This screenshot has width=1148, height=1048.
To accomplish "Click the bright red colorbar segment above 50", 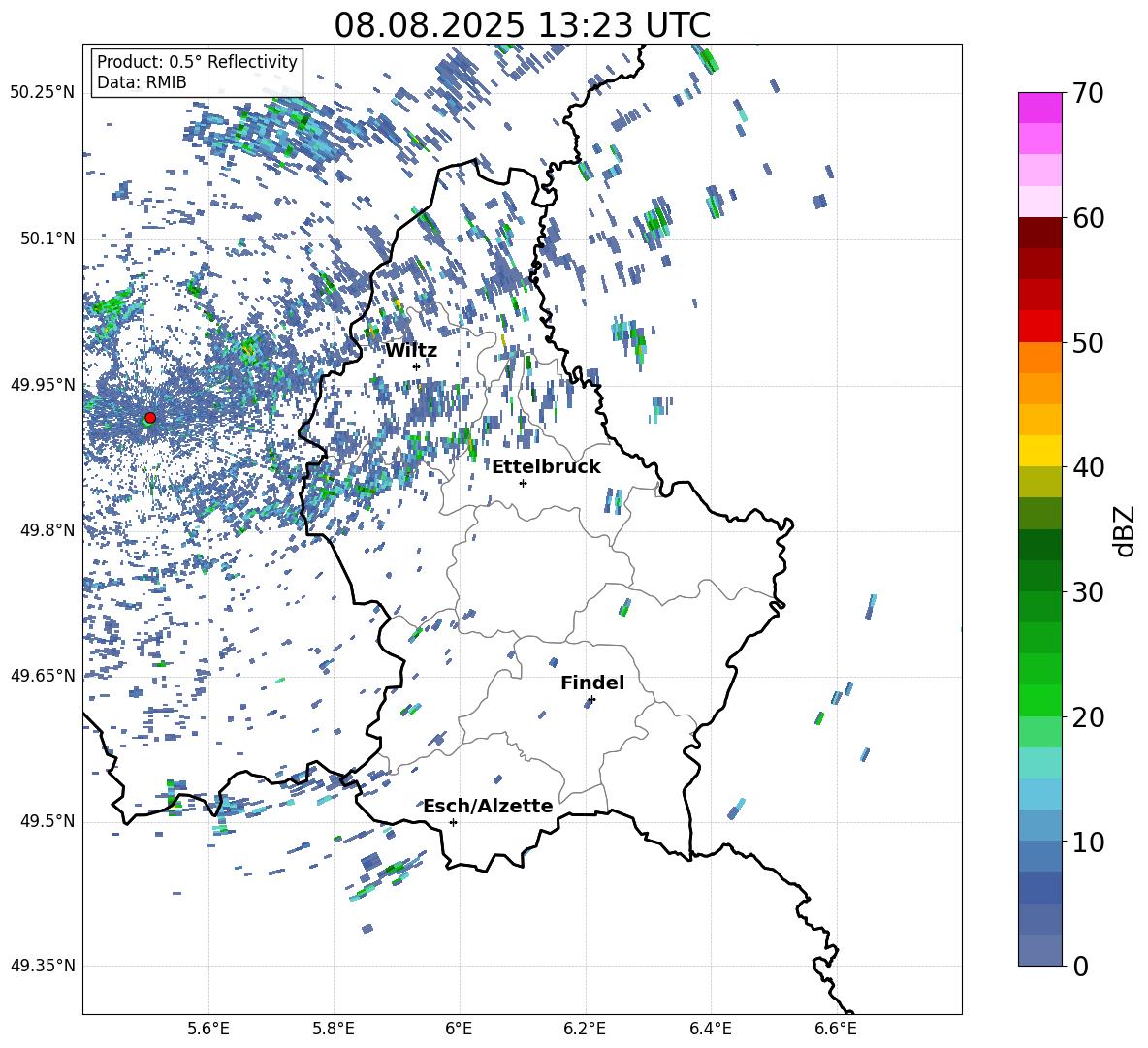I will point(1039,327).
